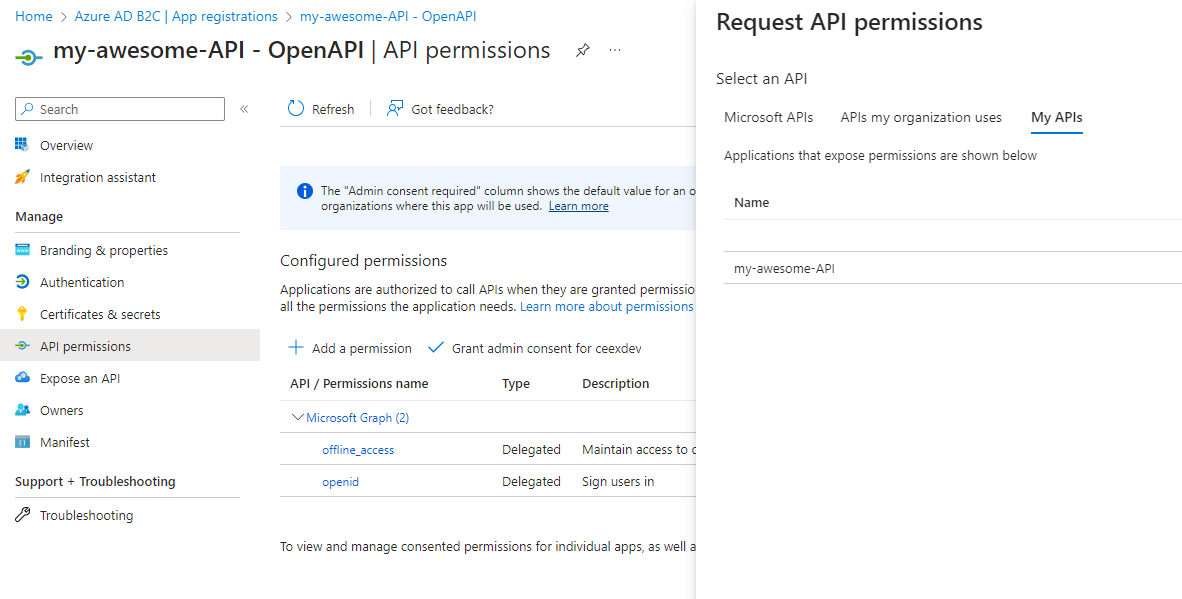Click Add a permission button

(351, 348)
